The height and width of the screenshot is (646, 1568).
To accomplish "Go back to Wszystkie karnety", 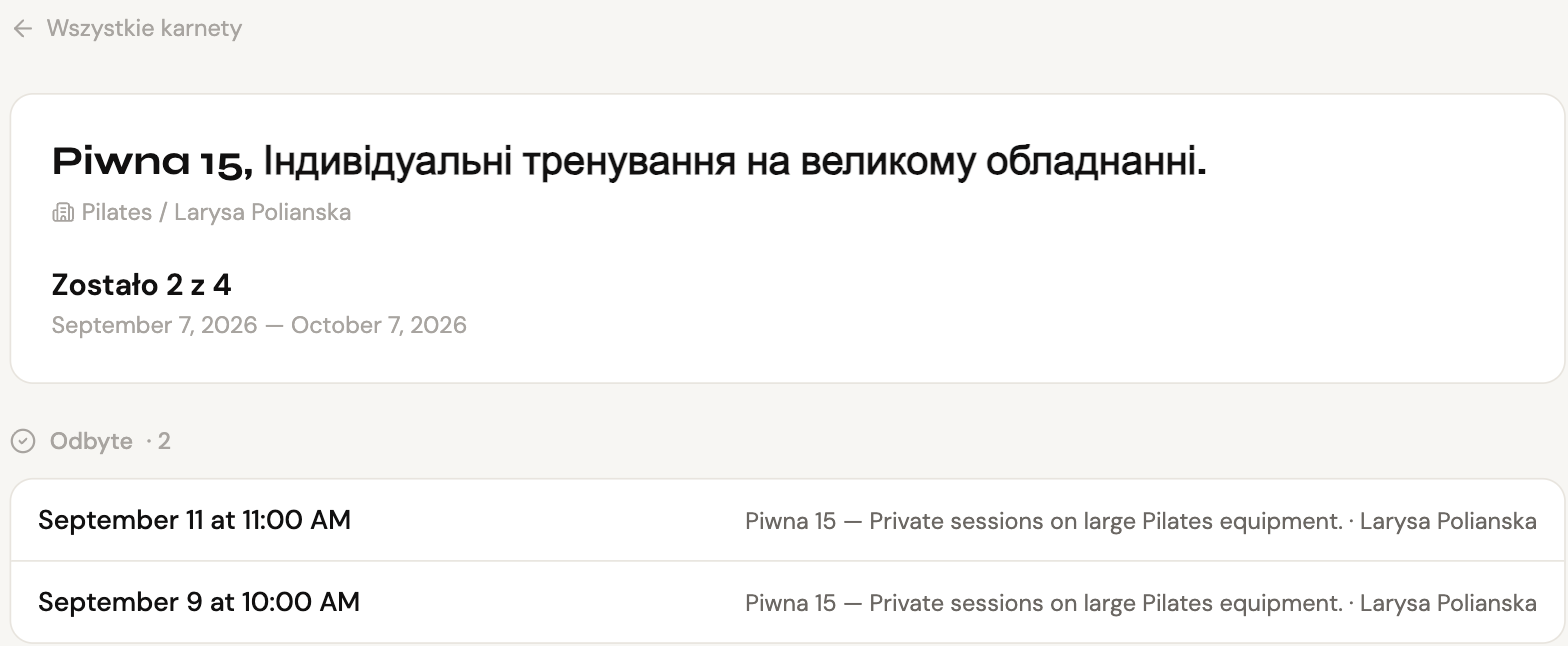I will [127, 29].
